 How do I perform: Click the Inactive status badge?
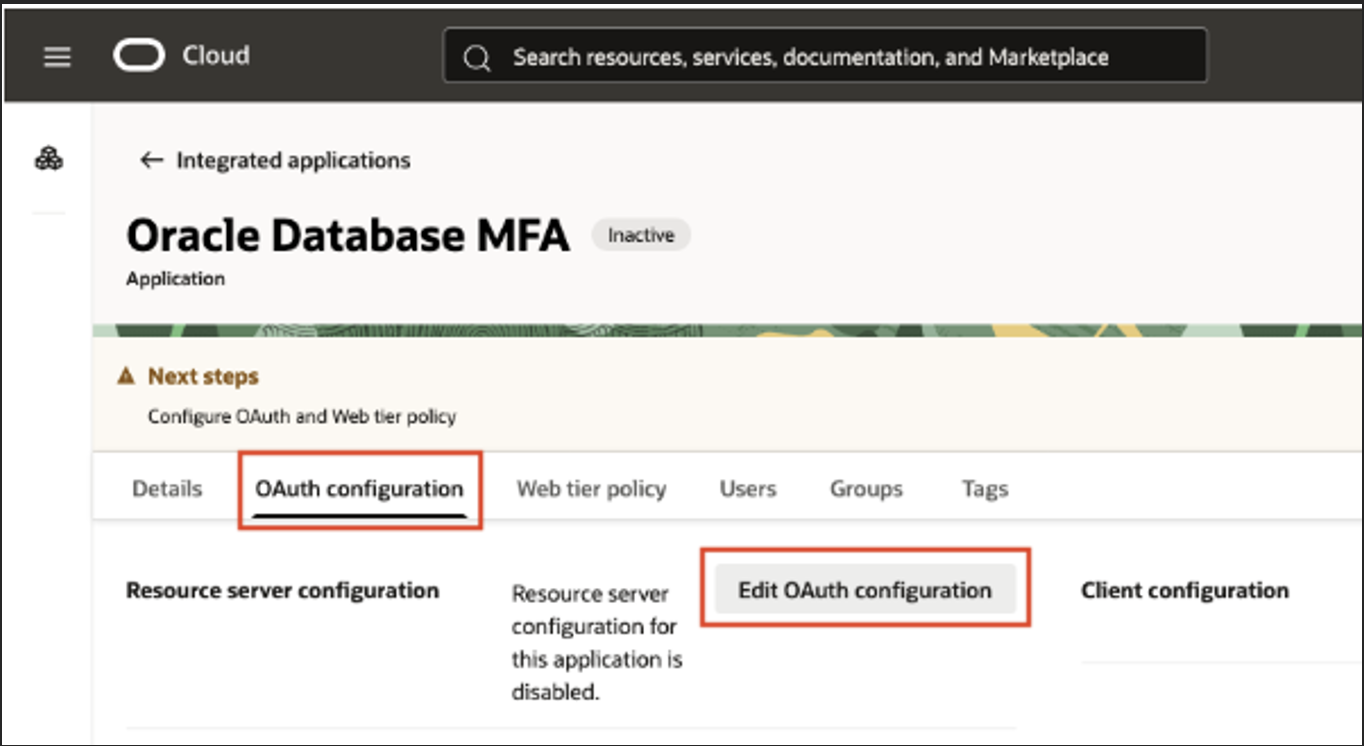[640, 235]
